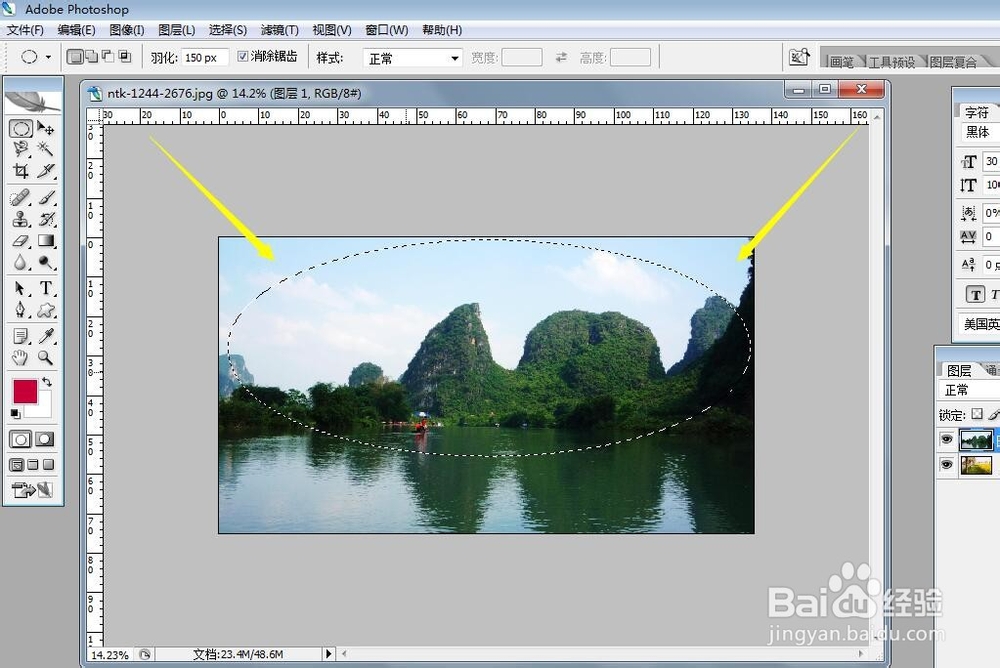Select the Eyedropper tool
The image size is (1000, 668).
(x=45, y=336)
